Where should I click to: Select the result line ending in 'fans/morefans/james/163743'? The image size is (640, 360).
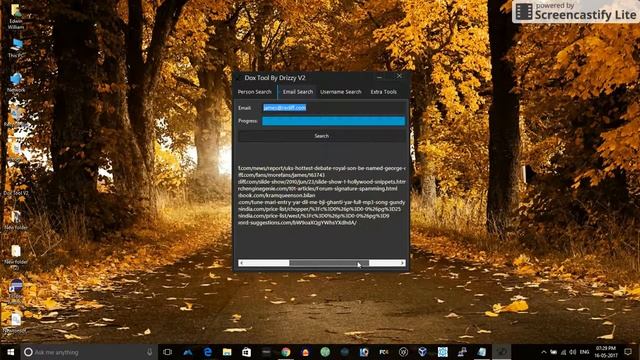282,175
